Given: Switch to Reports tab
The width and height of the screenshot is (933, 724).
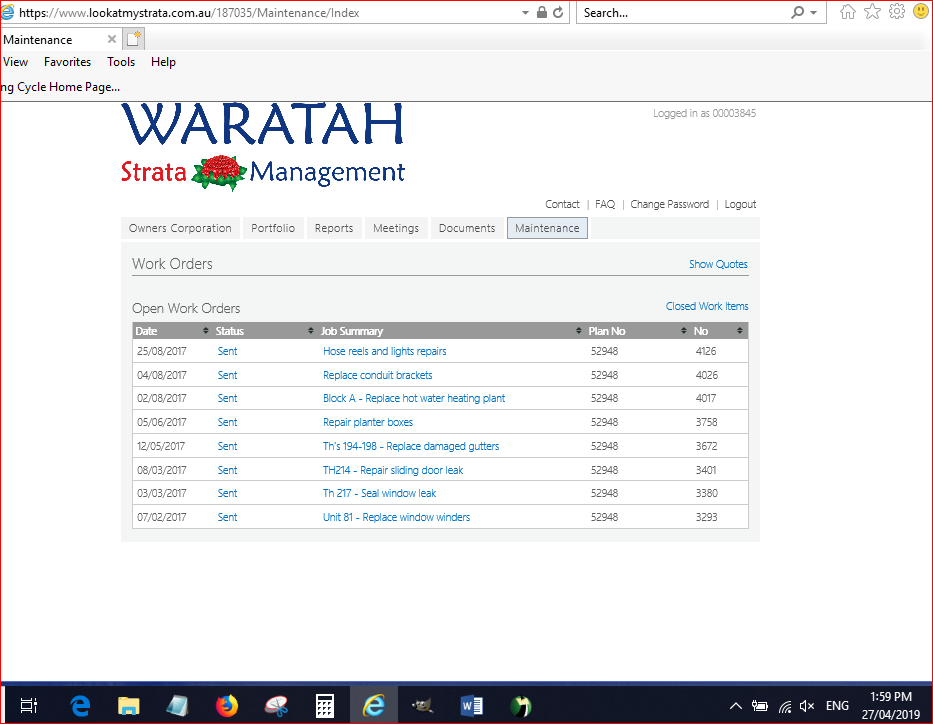Looking at the screenshot, I should pos(334,228).
